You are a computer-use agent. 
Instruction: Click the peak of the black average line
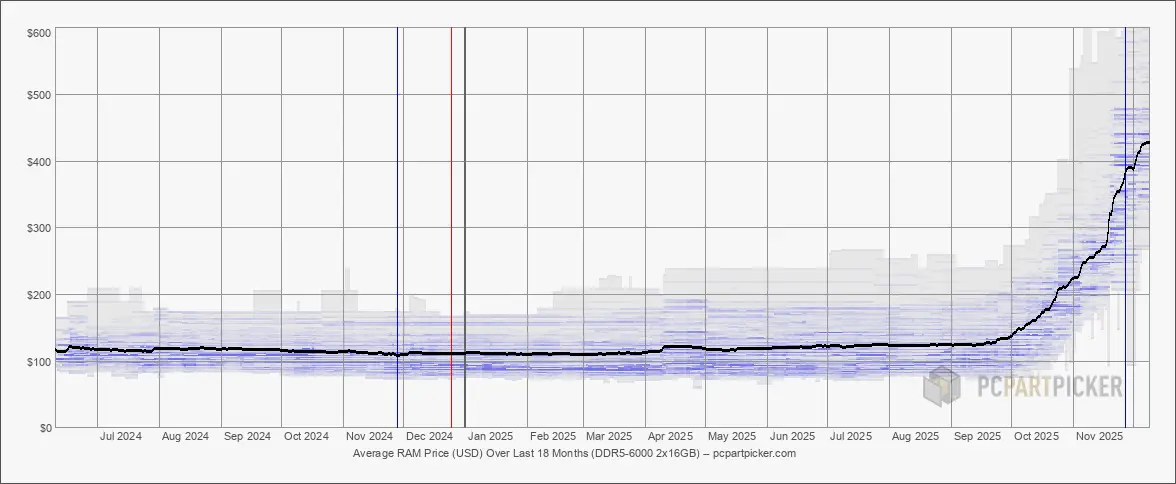tap(1146, 143)
